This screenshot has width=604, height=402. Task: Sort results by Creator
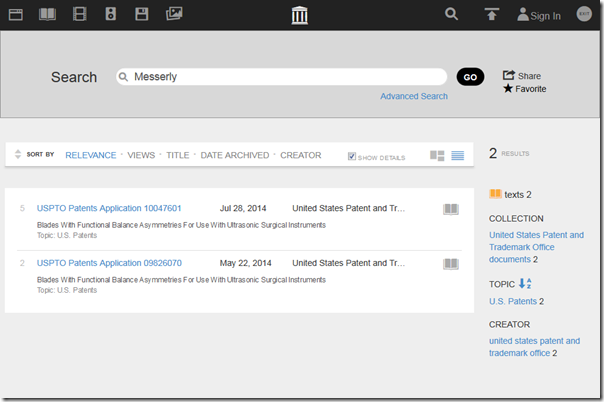pyautogui.click(x=300, y=155)
